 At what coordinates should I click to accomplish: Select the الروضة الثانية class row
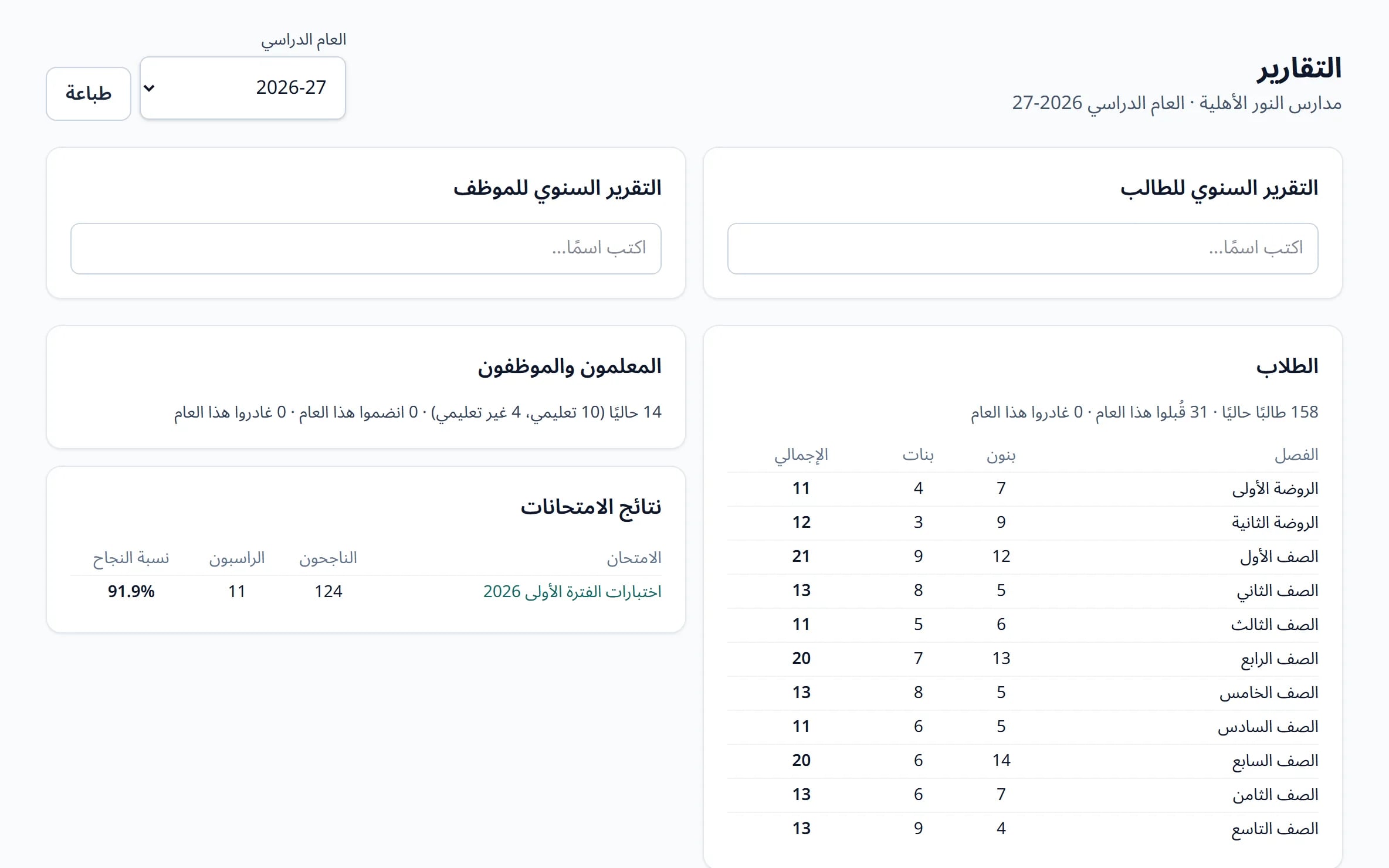click(1022, 523)
